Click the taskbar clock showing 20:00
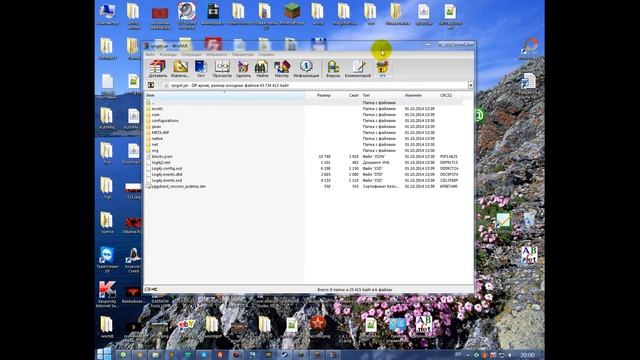Screen dimensions: 640x360 tap(527, 355)
